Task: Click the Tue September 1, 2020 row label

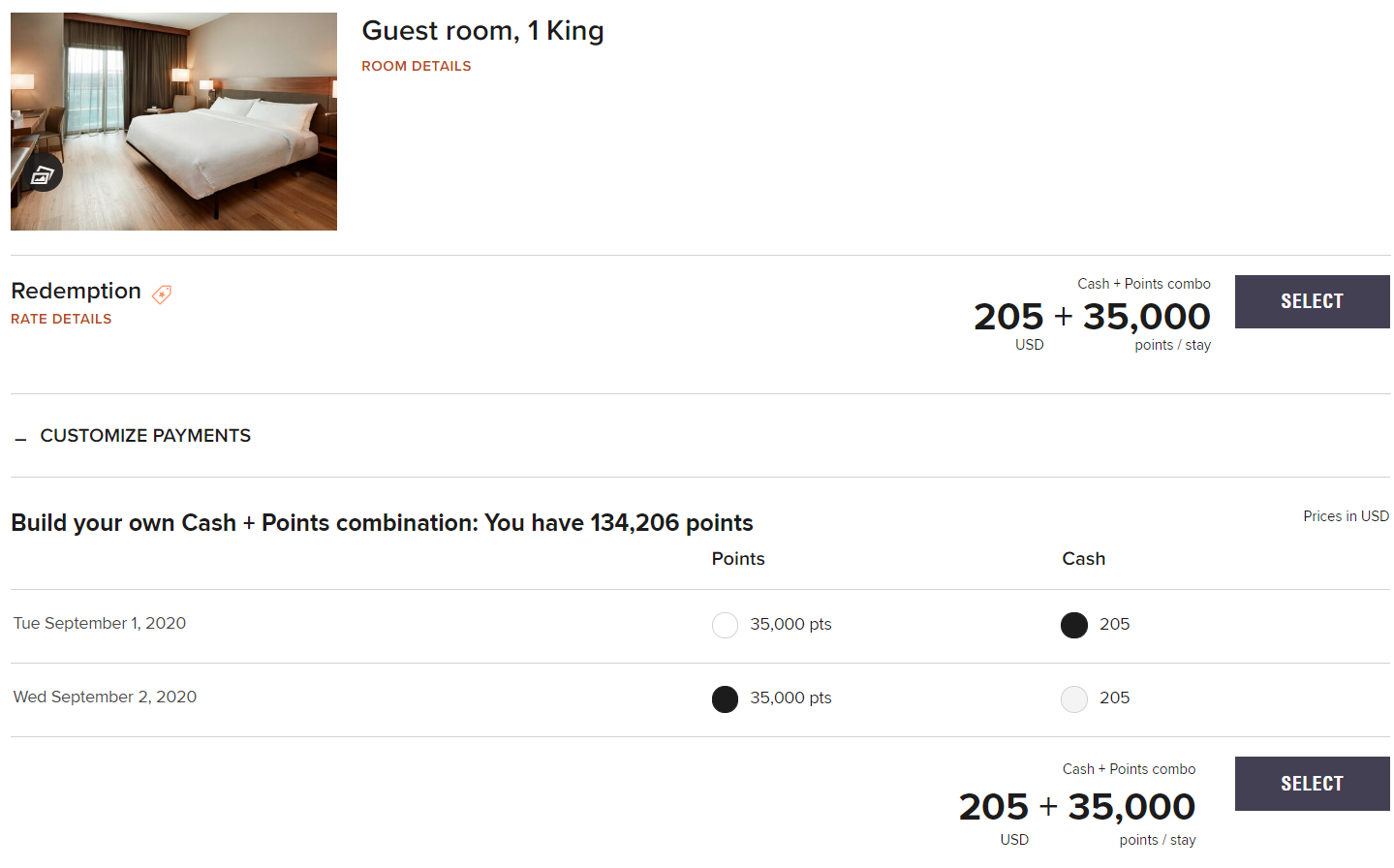Action: coord(100,623)
